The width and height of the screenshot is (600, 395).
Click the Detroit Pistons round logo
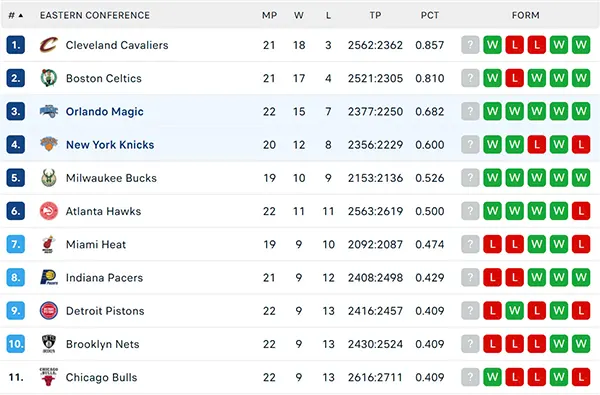[49, 310]
